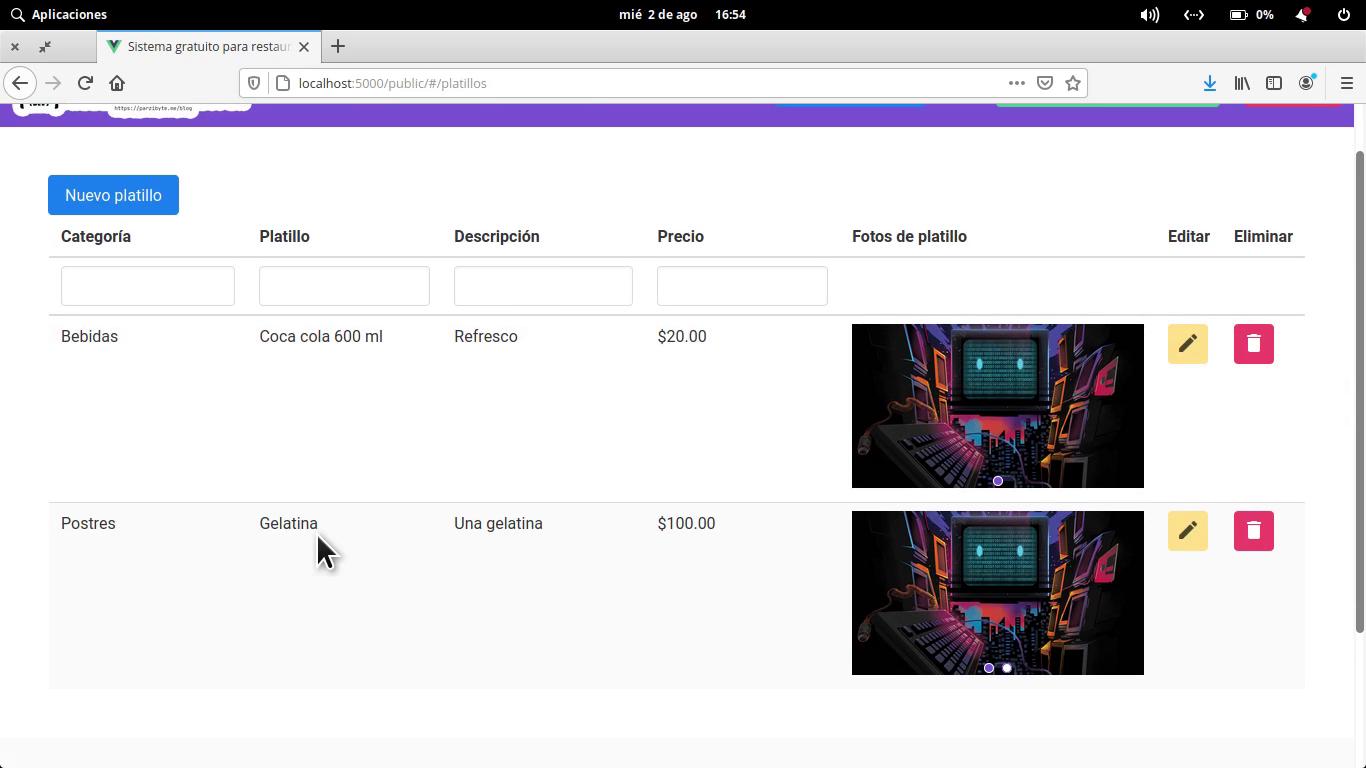This screenshot has height=768, width=1366.
Task: Open the Firefox downloads panel
Action: pos(1209,83)
